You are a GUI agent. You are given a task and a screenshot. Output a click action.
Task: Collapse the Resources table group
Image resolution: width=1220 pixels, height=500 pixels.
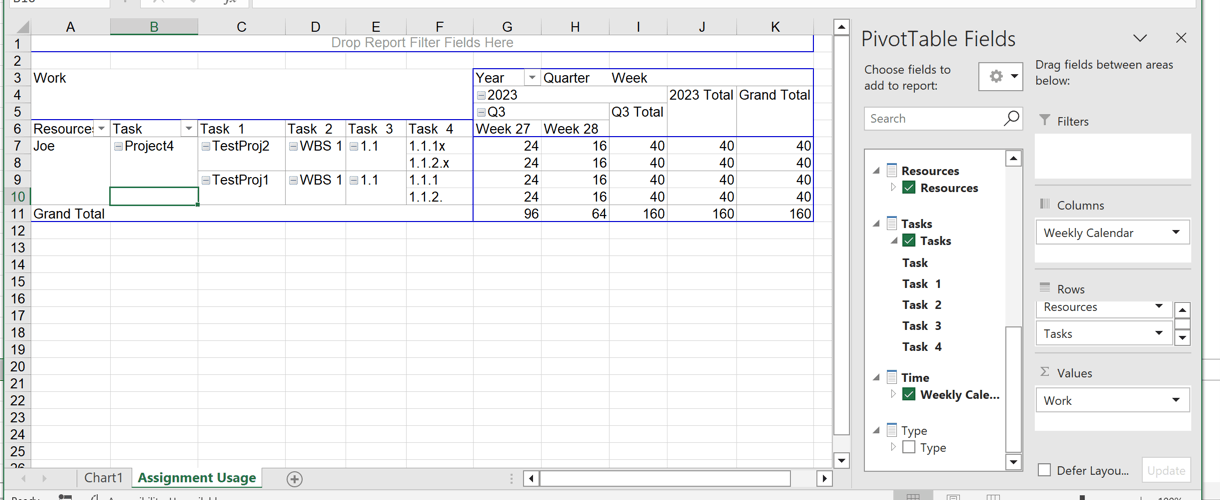877,170
